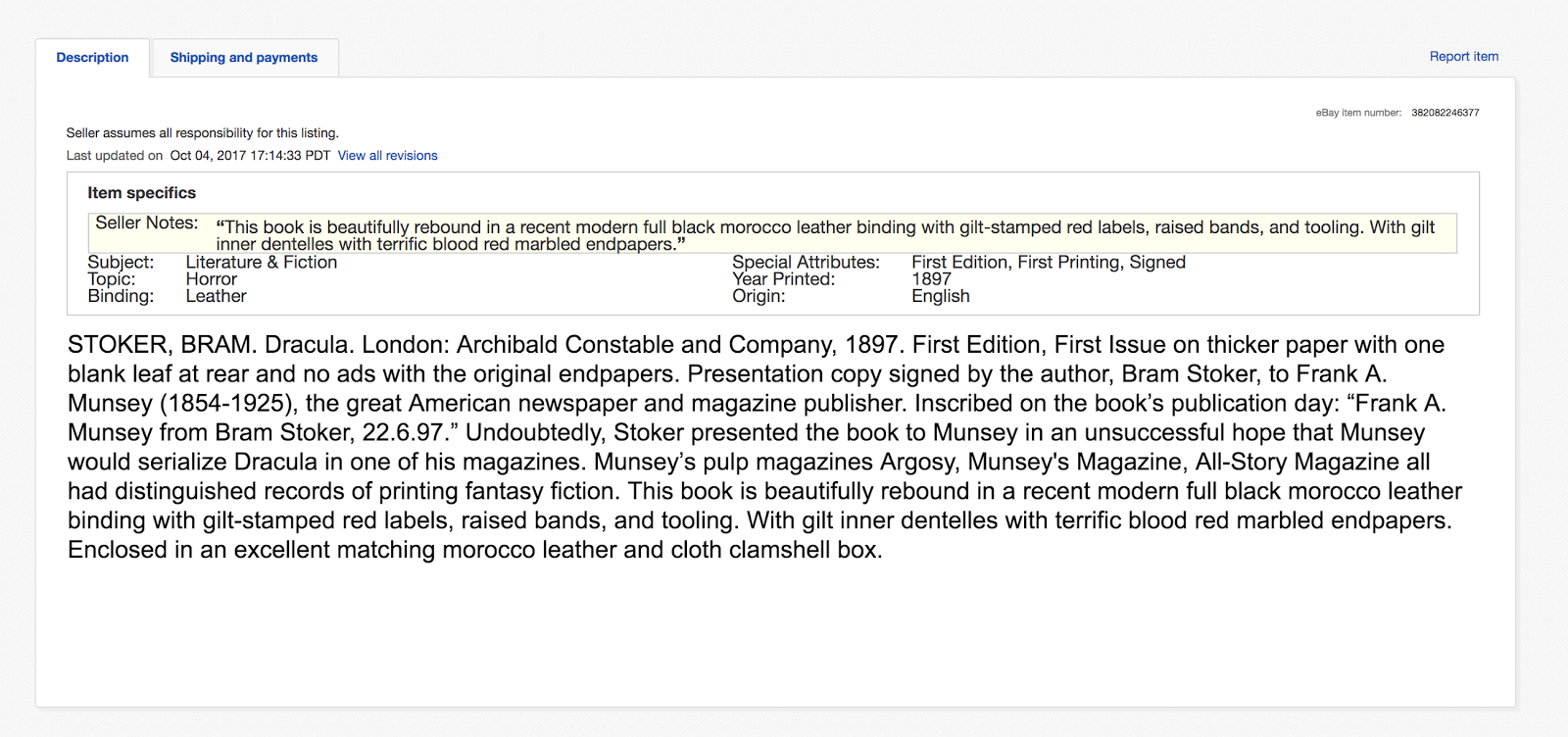Image resolution: width=1568 pixels, height=737 pixels.
Task: Click the Item specifics heading
Action: 141,193
